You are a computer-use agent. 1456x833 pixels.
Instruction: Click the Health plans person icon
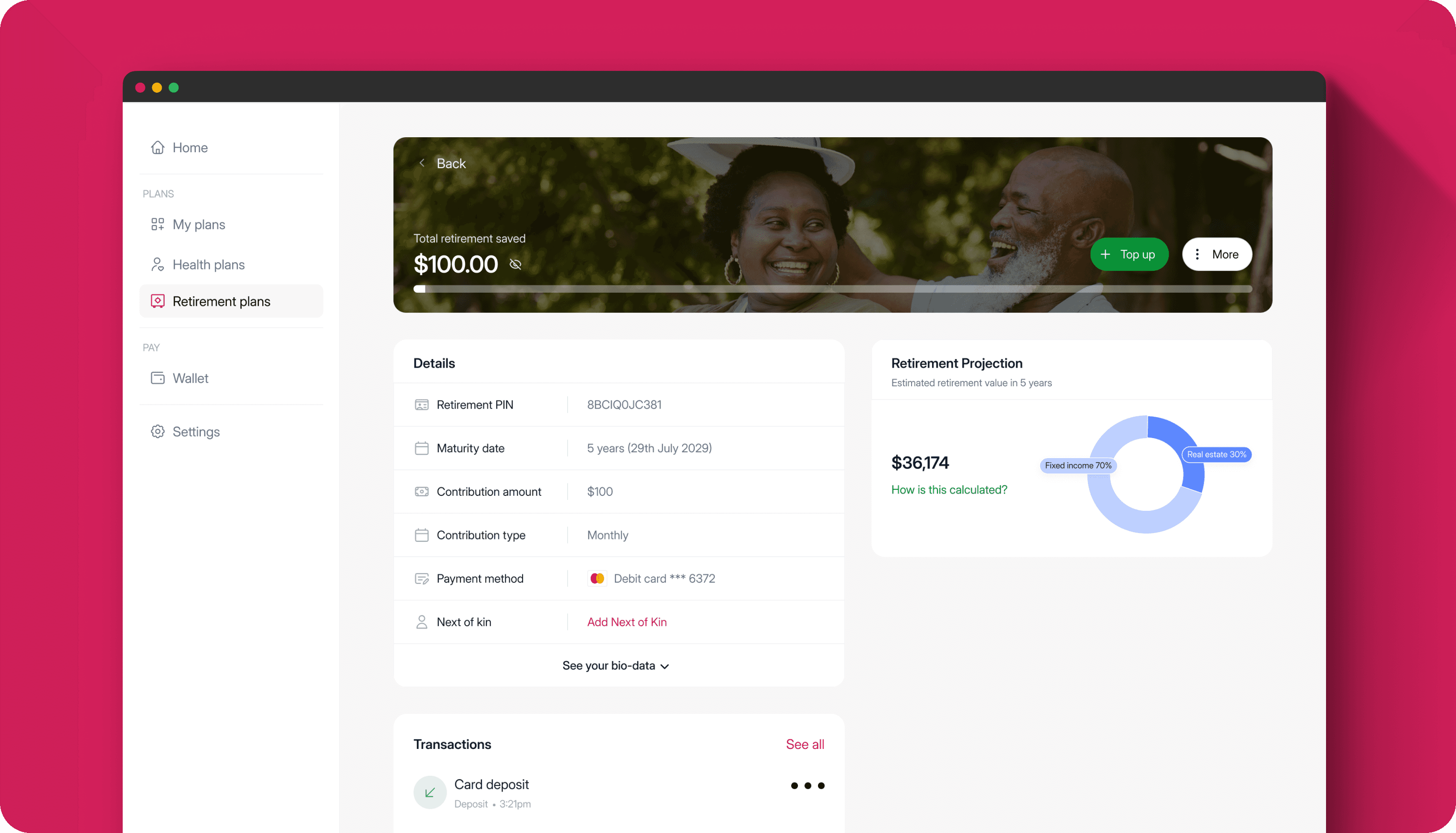pyautogui.click(x=157, y=264)
